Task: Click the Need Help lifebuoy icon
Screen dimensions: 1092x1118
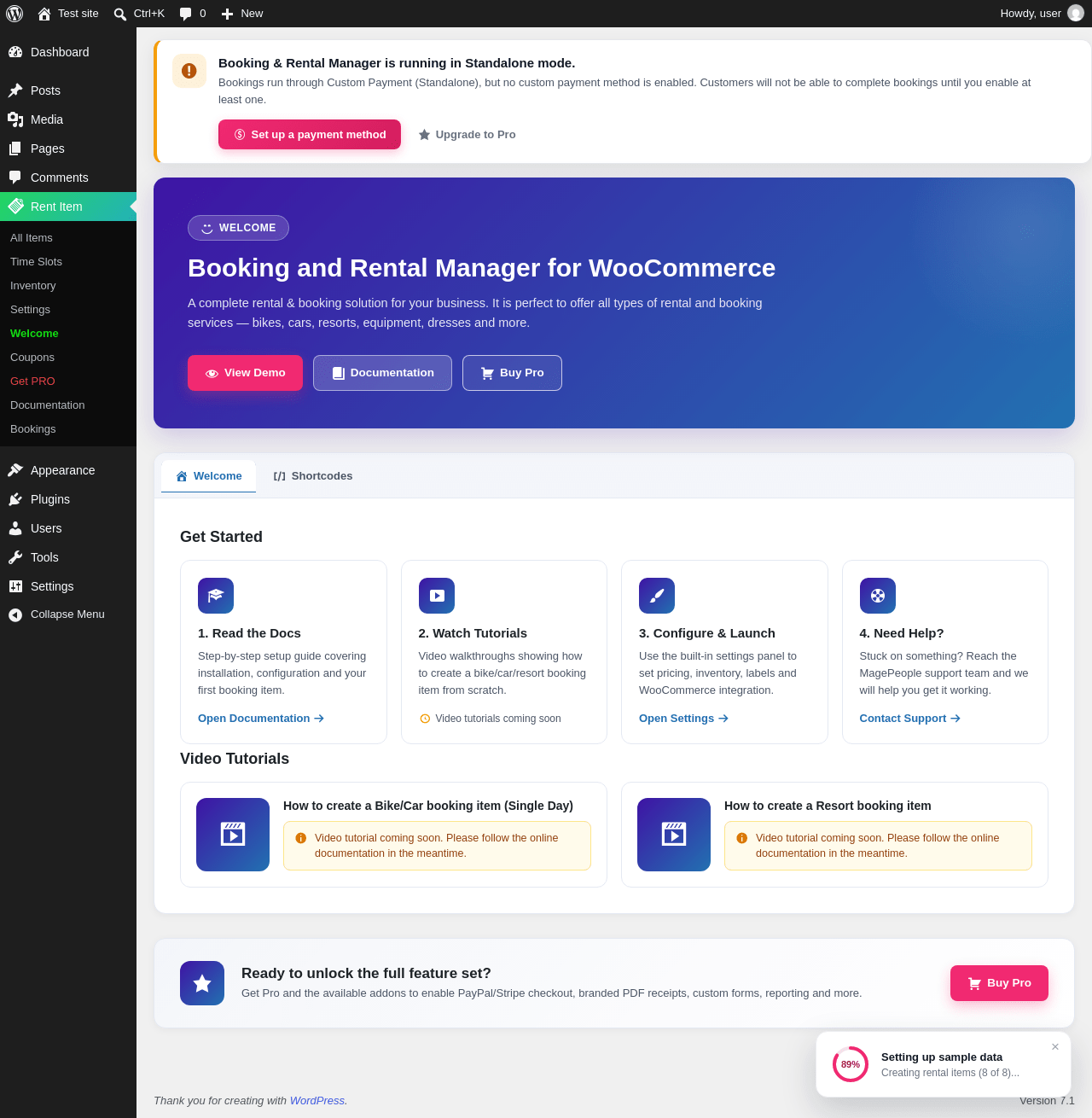Action: pyautogui.click(x=878, y=596)
